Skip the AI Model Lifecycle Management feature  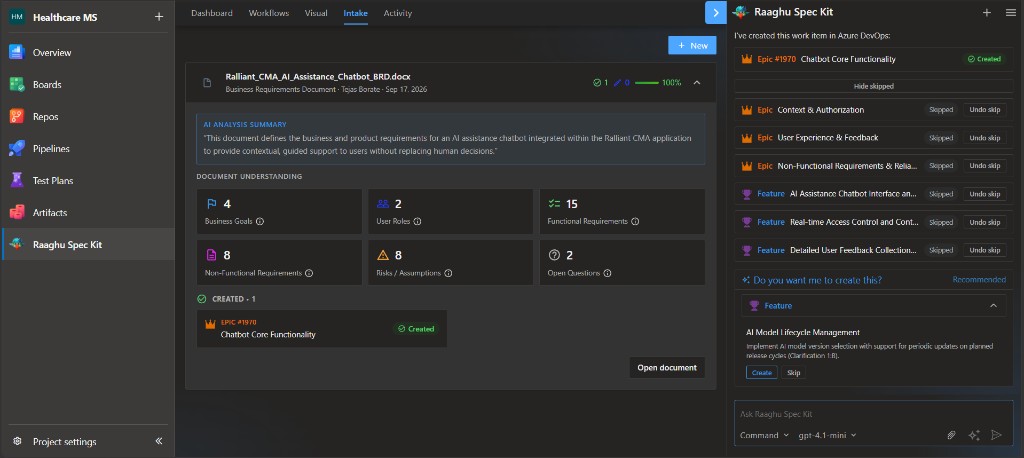pos(793,372)
